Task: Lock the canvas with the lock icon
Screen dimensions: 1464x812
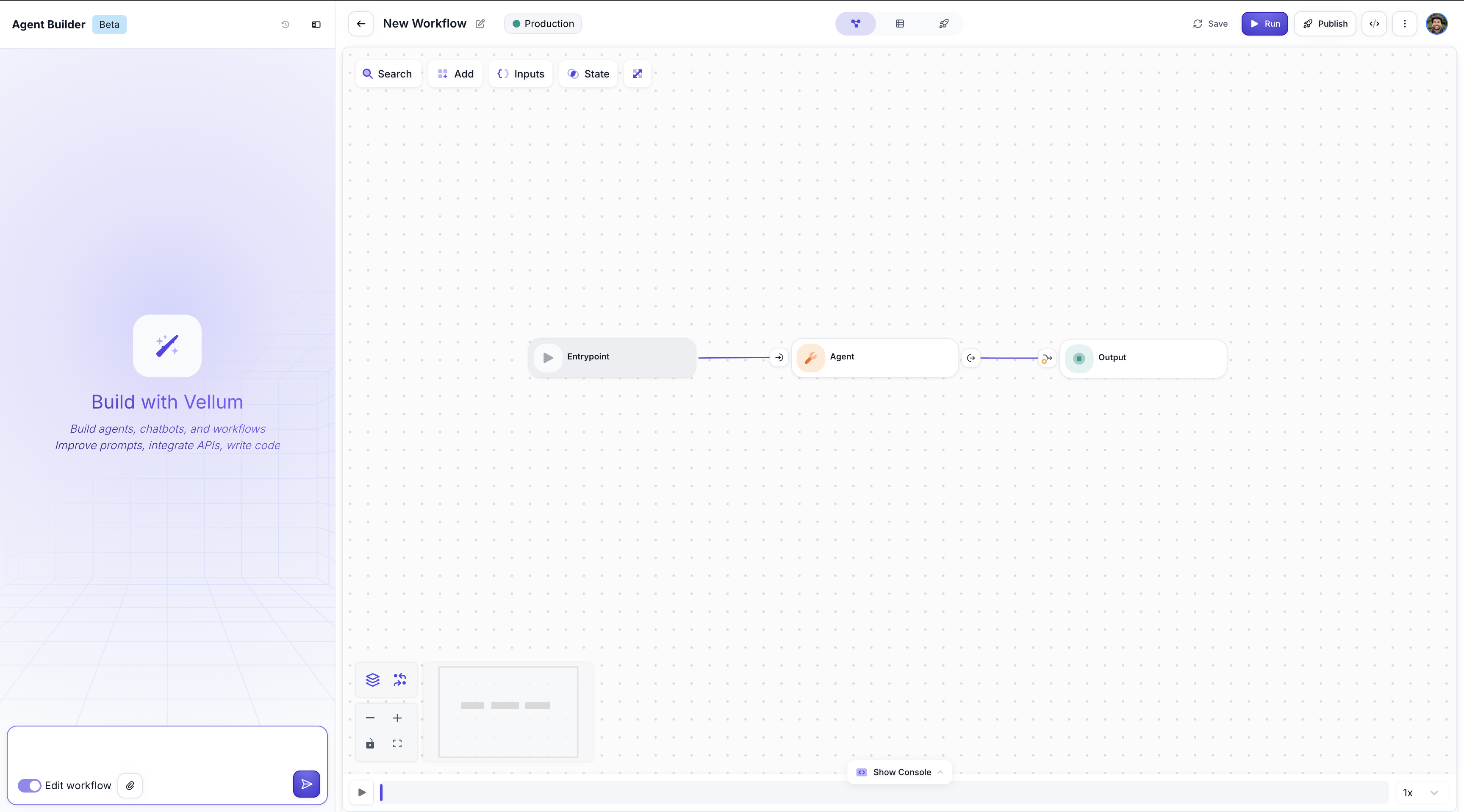Action: point(370,743)
